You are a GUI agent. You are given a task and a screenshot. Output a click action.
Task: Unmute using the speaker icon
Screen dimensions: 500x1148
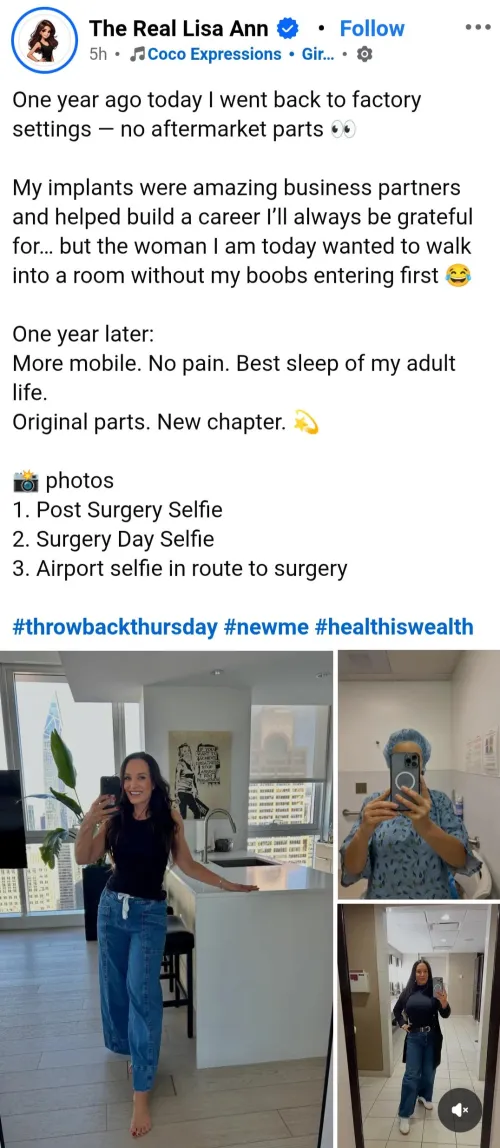click(x=460, y=1111)
